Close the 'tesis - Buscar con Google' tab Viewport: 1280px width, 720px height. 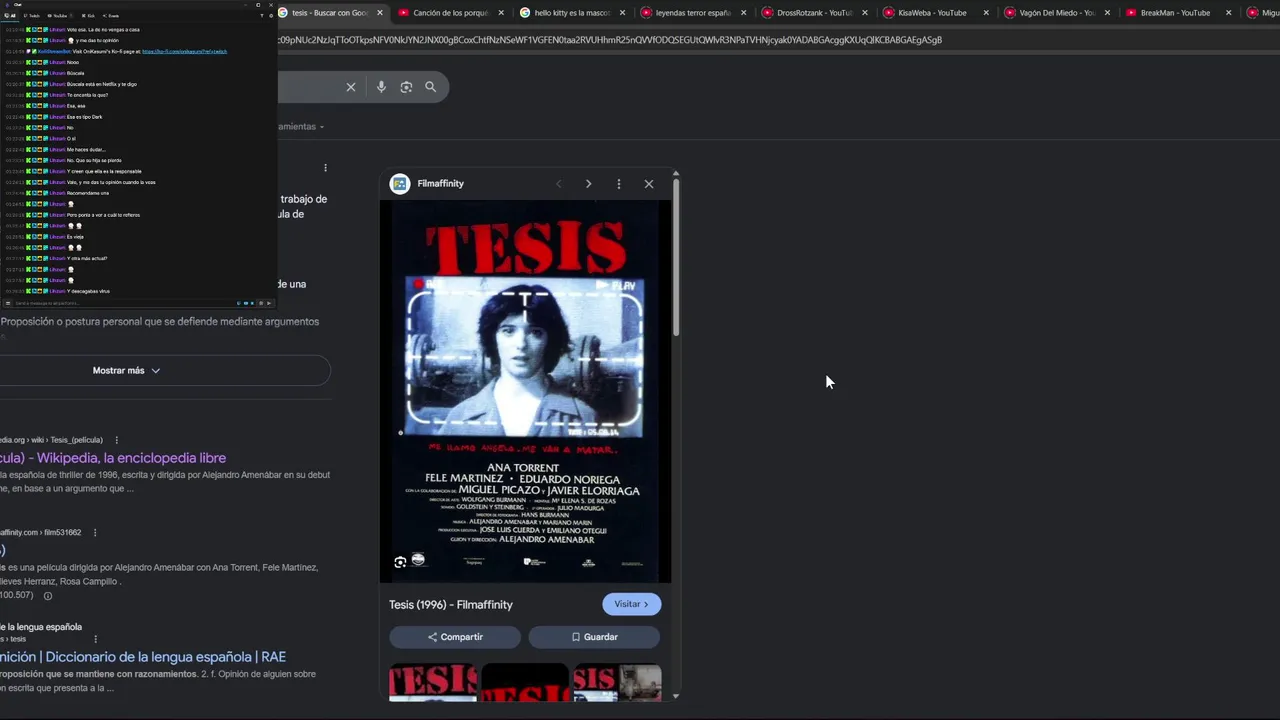[x=380, y=13]
